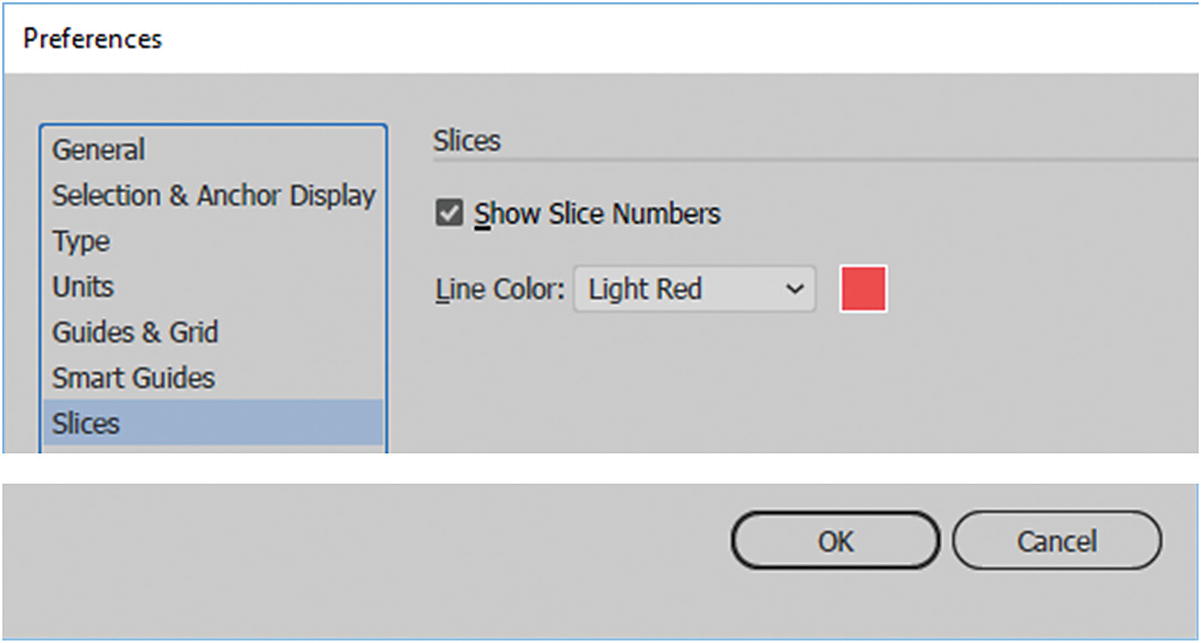The image size is (1201, 643).
Task: Go to Guides & Grid preferences
Action: (x=135, y=332)
